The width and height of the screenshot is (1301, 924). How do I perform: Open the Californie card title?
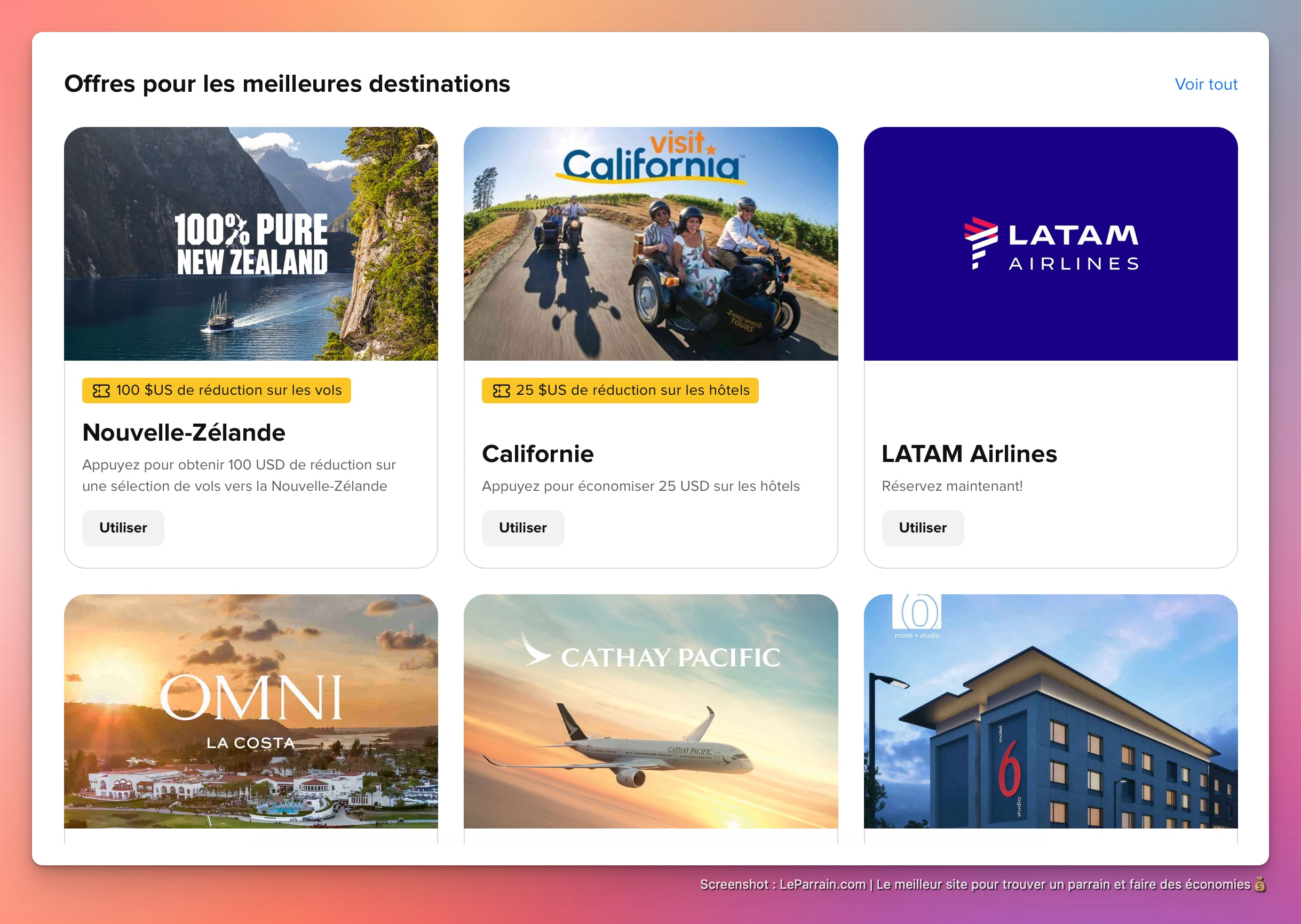538,454
